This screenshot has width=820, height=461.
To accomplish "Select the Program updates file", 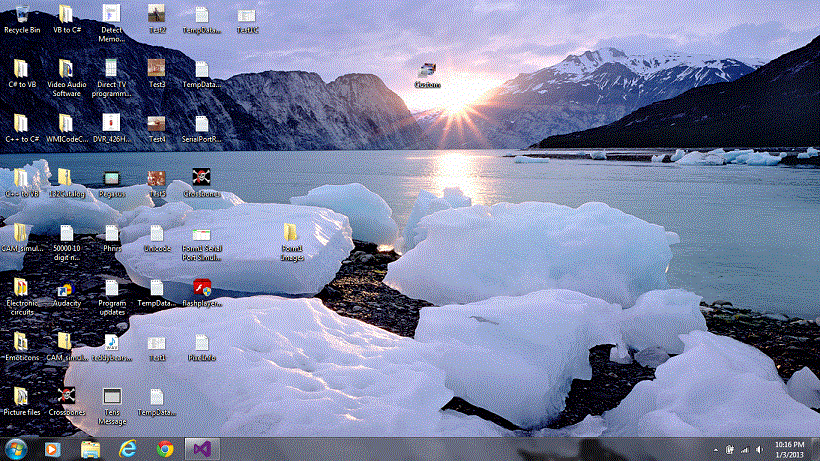I will 111,297.
